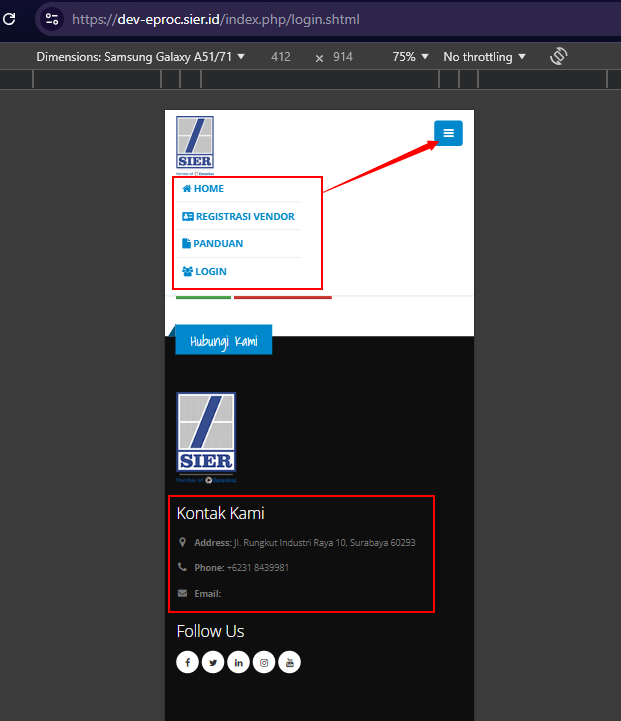
Task: Click the viewport width field showing 412
Action: 280,57
